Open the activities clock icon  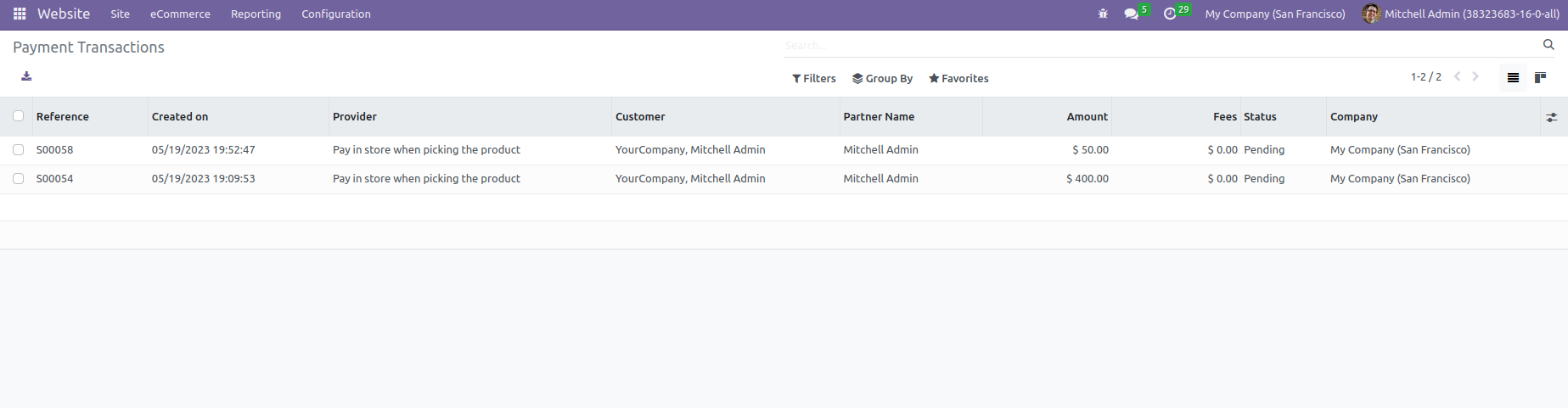(x=1170, y=14)
